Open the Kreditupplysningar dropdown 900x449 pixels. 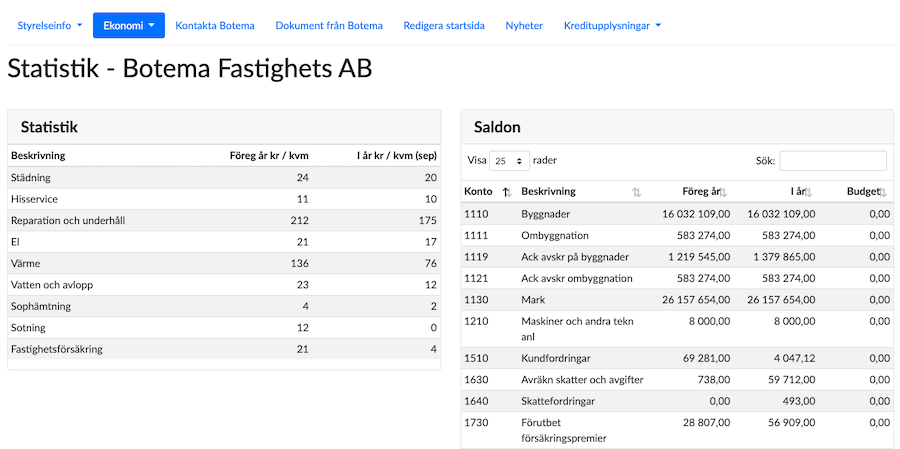pos(612,26)
